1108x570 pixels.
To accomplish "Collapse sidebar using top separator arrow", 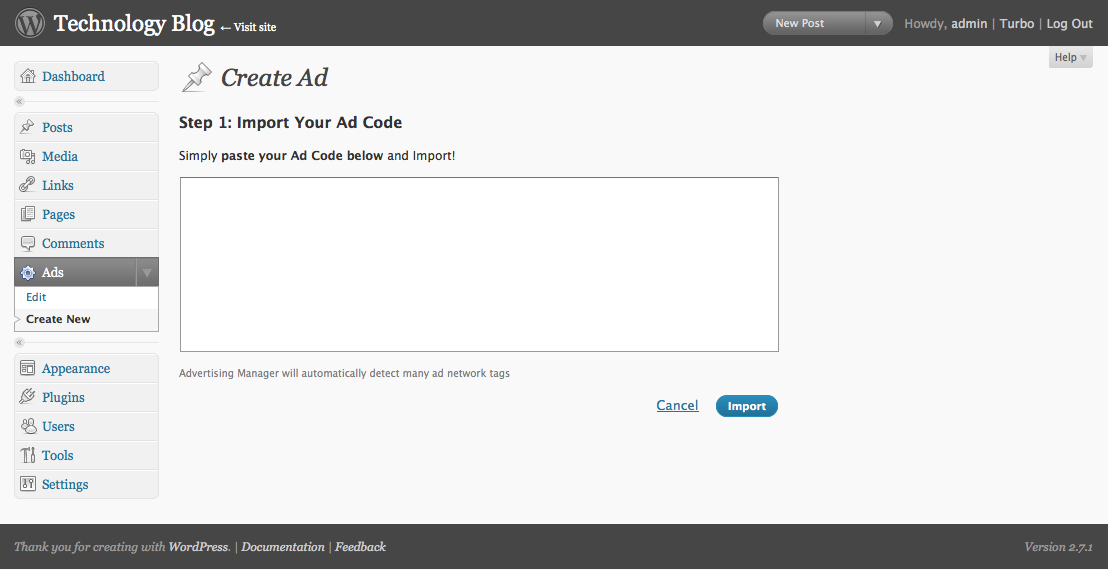I will 19,102.
